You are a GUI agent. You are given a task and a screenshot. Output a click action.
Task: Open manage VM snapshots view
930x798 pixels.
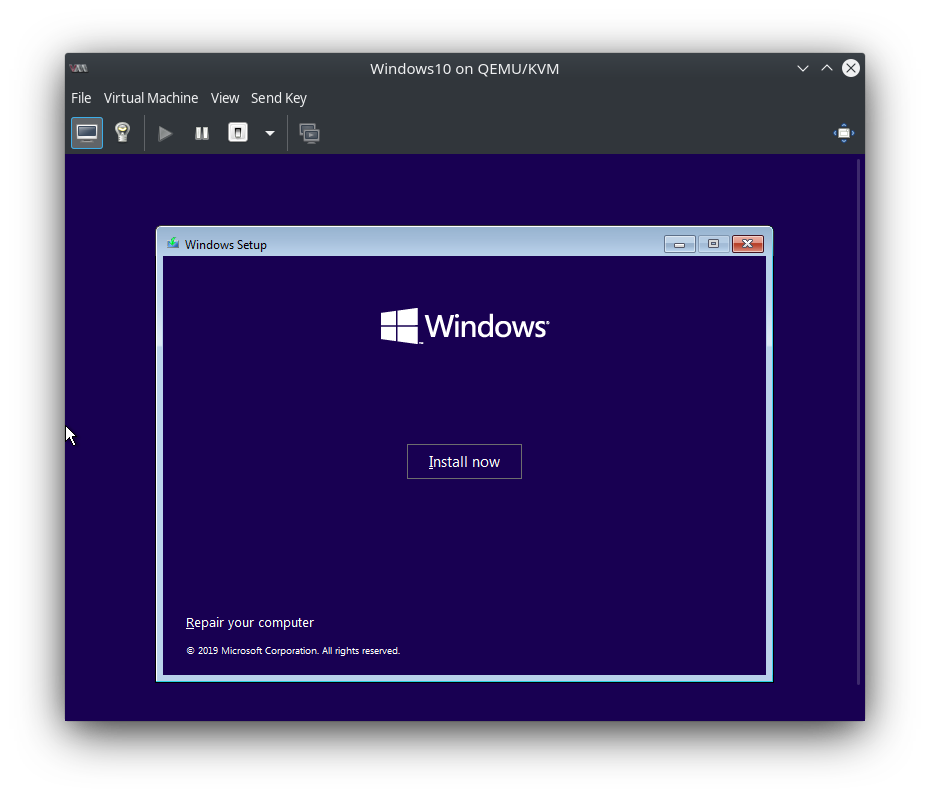(x=310, y=133)
